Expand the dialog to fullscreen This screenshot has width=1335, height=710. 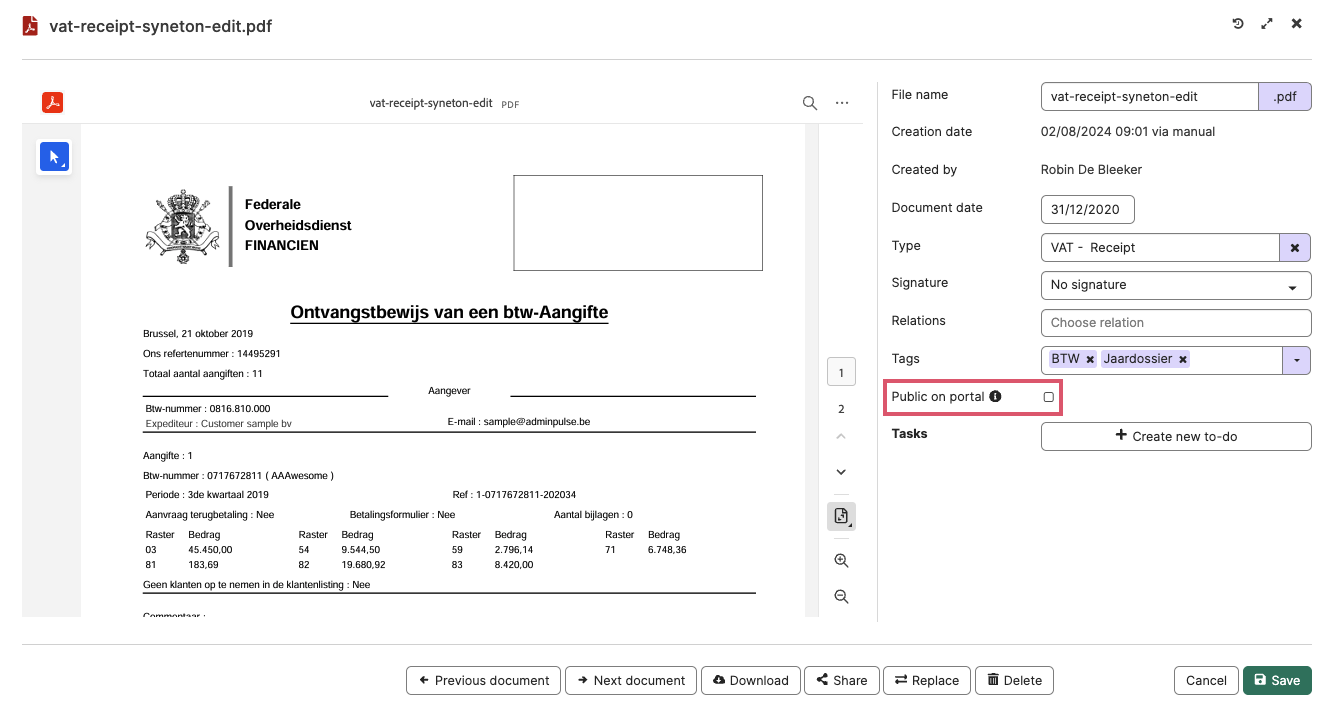[x=1267, y=24]
